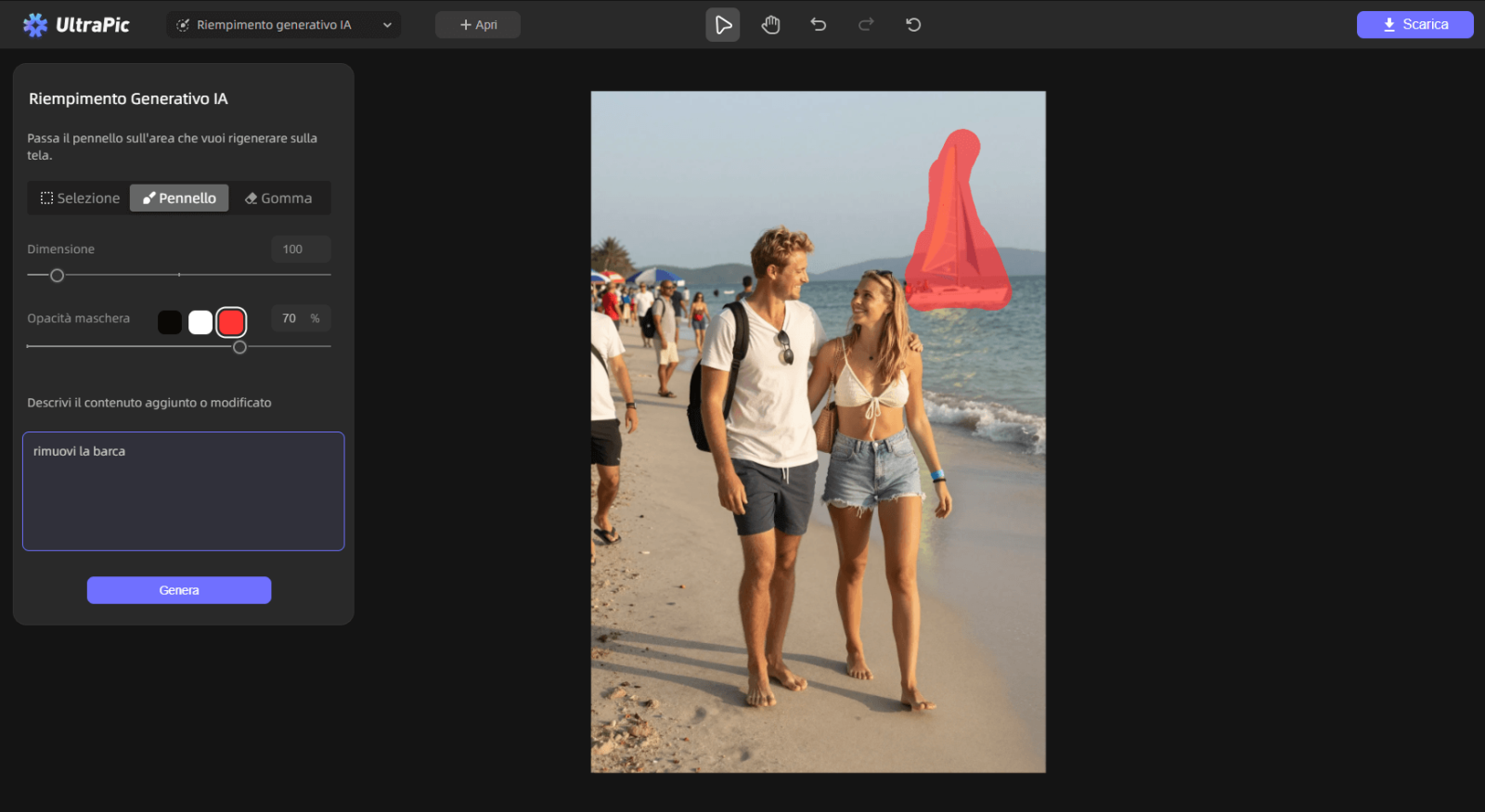Click the Opacità maschera slider handle
The width and height of the screenshot is (1485, 812).
239,347
